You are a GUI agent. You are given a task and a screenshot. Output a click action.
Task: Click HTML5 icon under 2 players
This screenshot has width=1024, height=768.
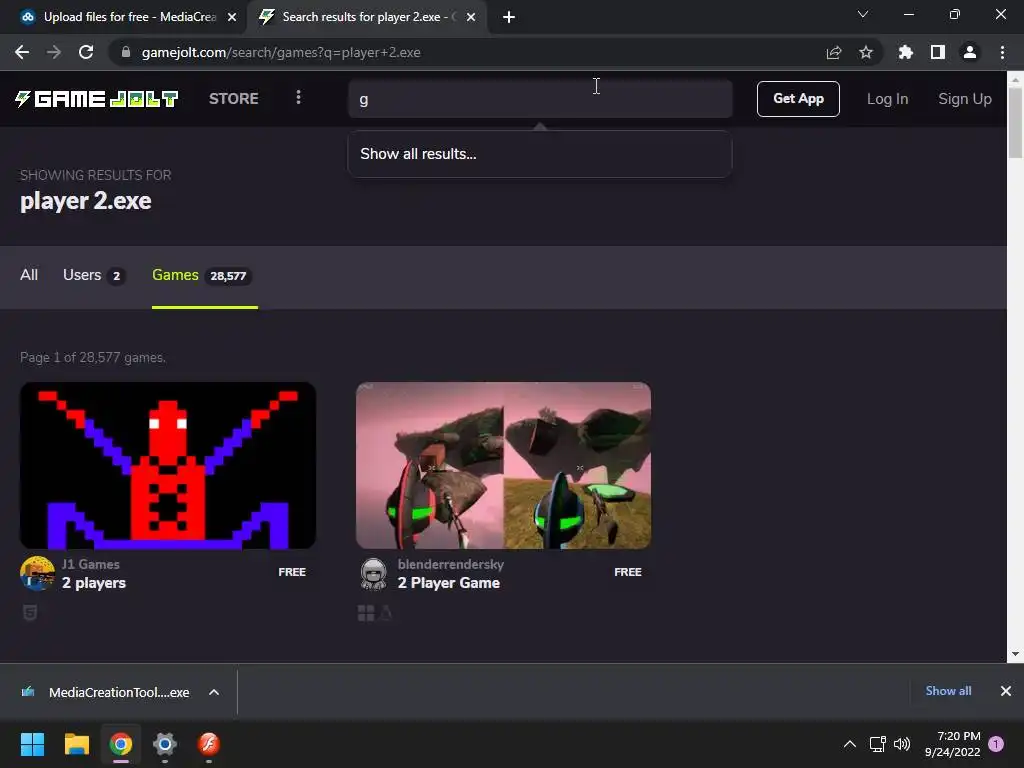click(30, 613)
